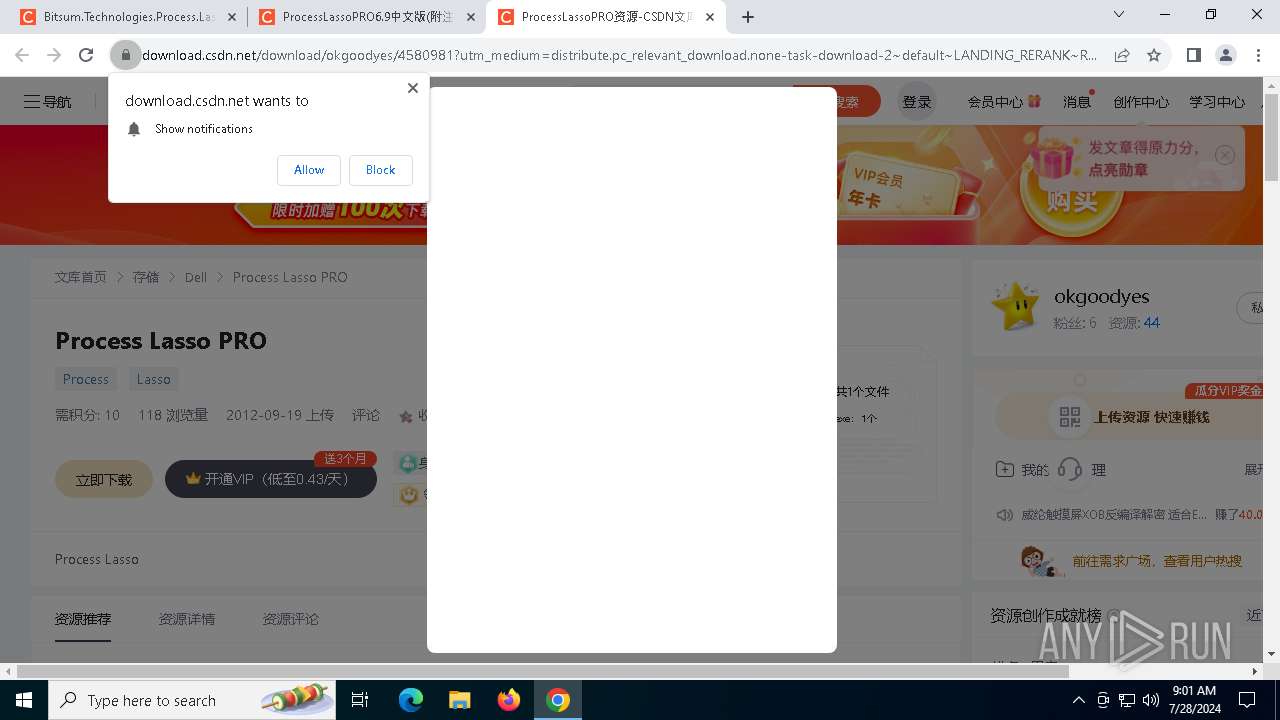The width and height of the screenshot is (1280, 720).
Task: Open the Windows Start menu
Action: (24, 700)
